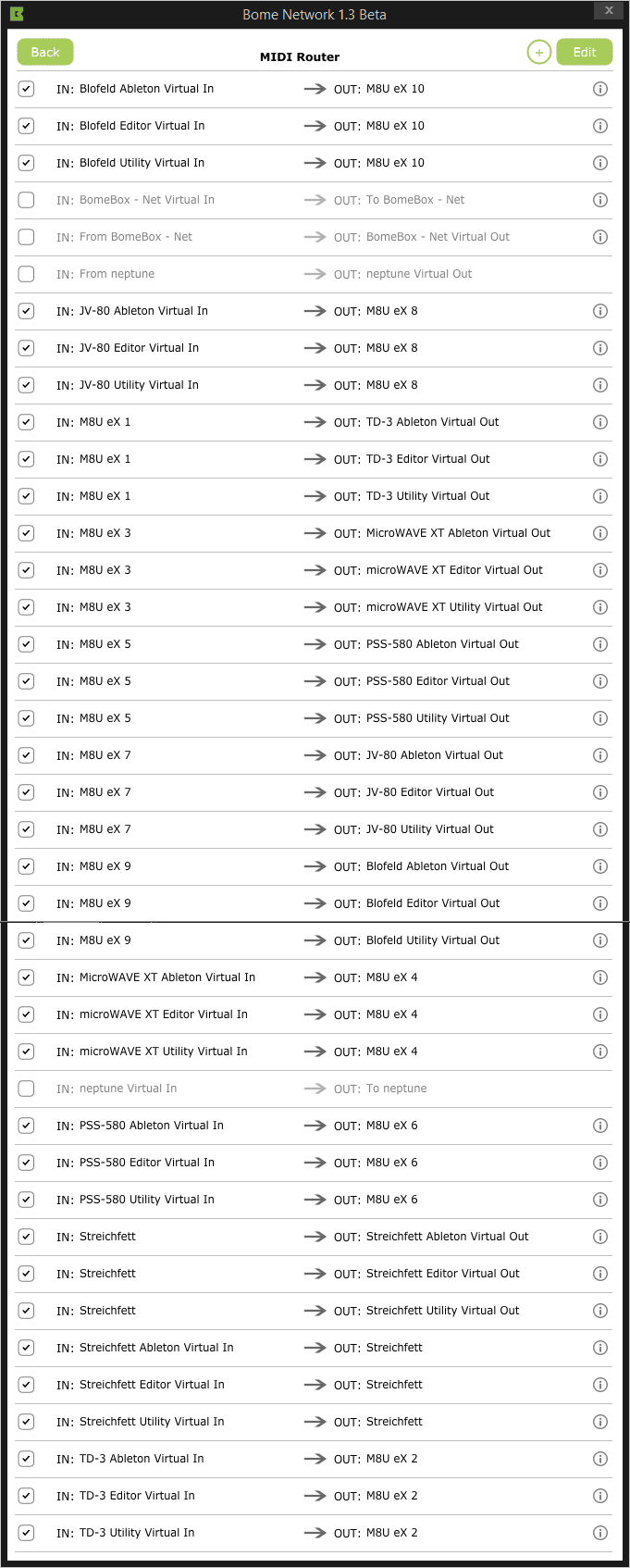Viewport: 630px width, 1568px height.
Task: Click the Back button
Action: pyautogui.click(x=45, y=53)
